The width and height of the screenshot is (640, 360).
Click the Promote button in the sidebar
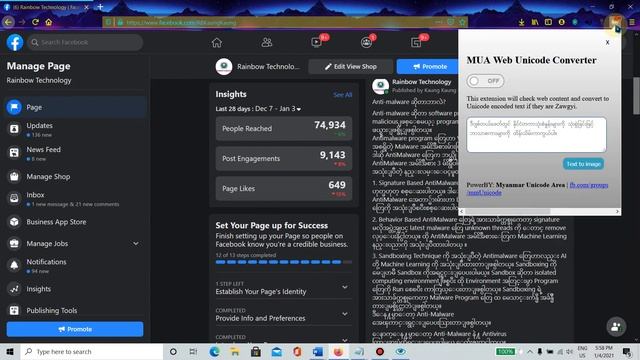point(75,329)
